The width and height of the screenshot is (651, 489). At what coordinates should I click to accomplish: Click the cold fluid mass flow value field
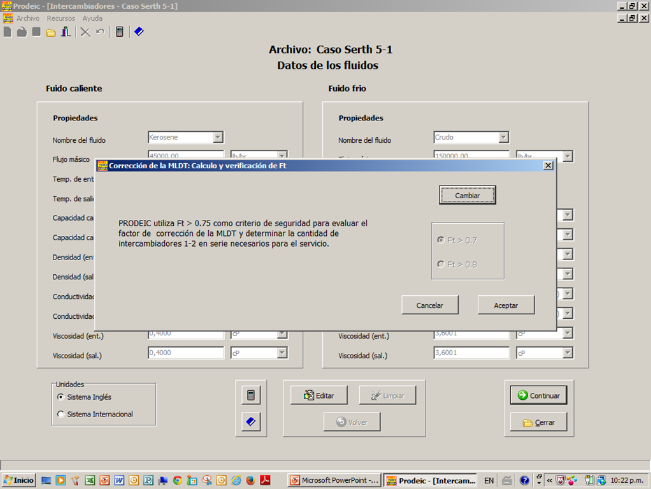472,156
